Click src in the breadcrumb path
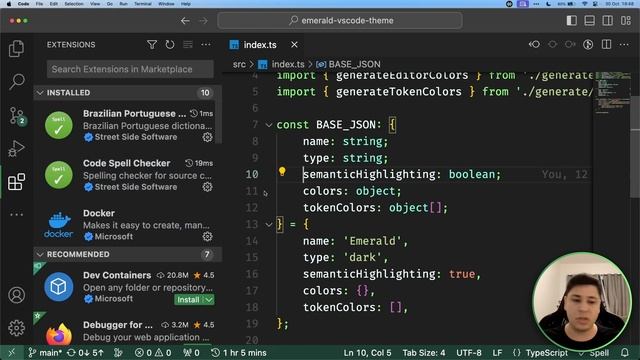Viewport: 640px width, 360px height. coord(239,64)
